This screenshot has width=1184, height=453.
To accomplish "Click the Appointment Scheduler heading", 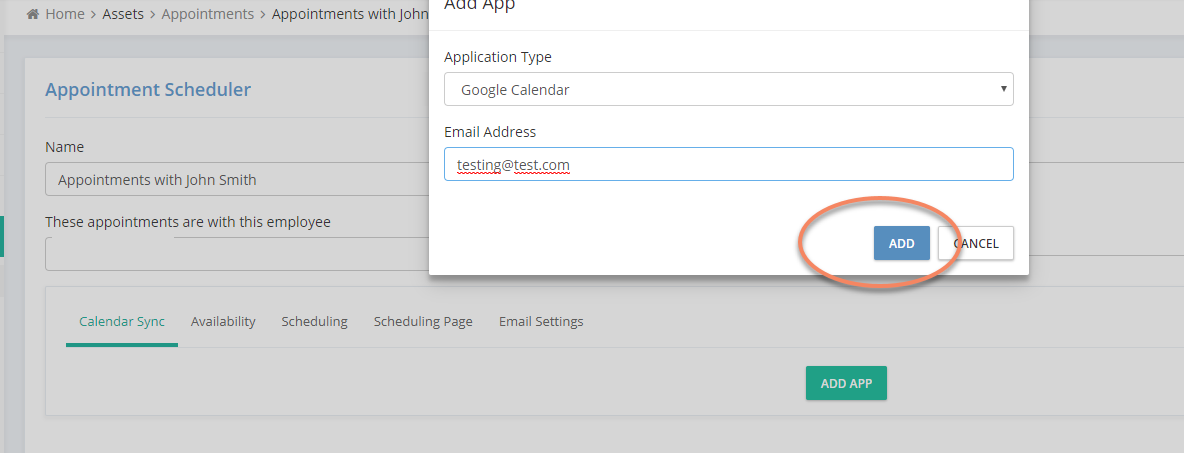I will (148, 89).
